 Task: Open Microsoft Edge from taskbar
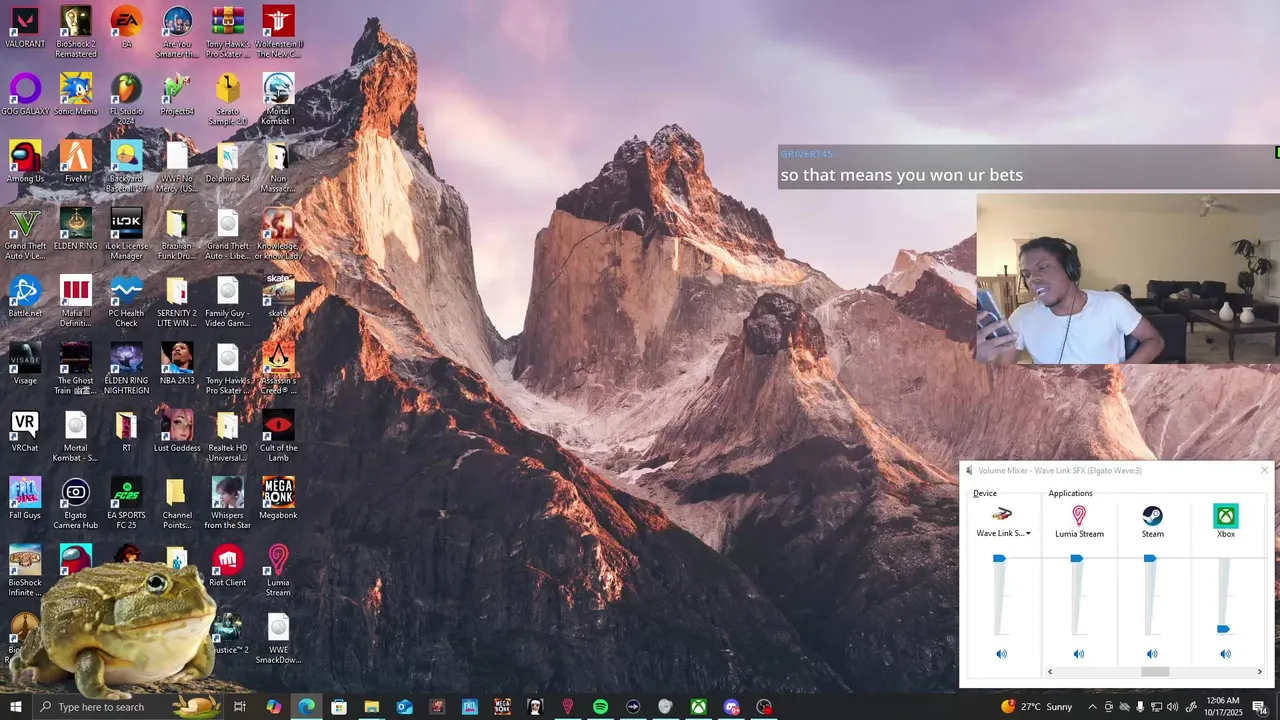pos(306,707)
